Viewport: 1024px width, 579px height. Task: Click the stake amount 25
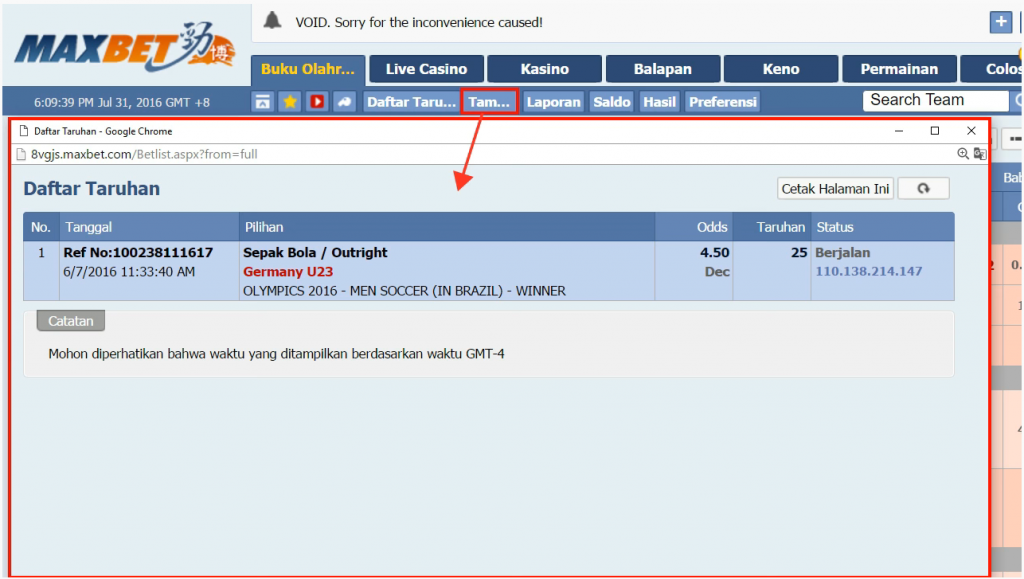coord(799,253)
